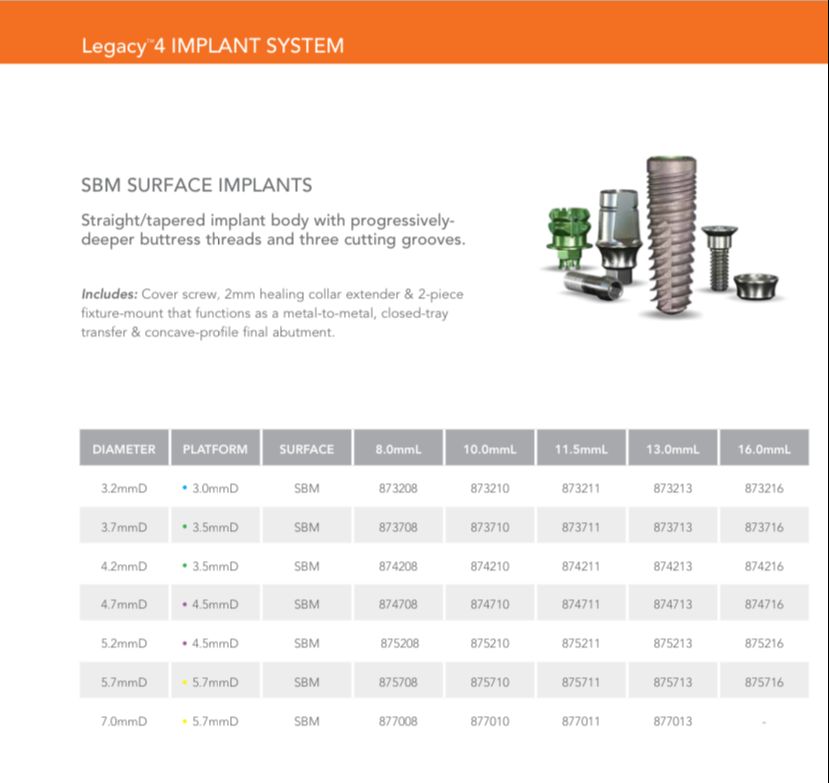Select part number 875711
This screenshot has width=829, height=783.
(581, 682)
